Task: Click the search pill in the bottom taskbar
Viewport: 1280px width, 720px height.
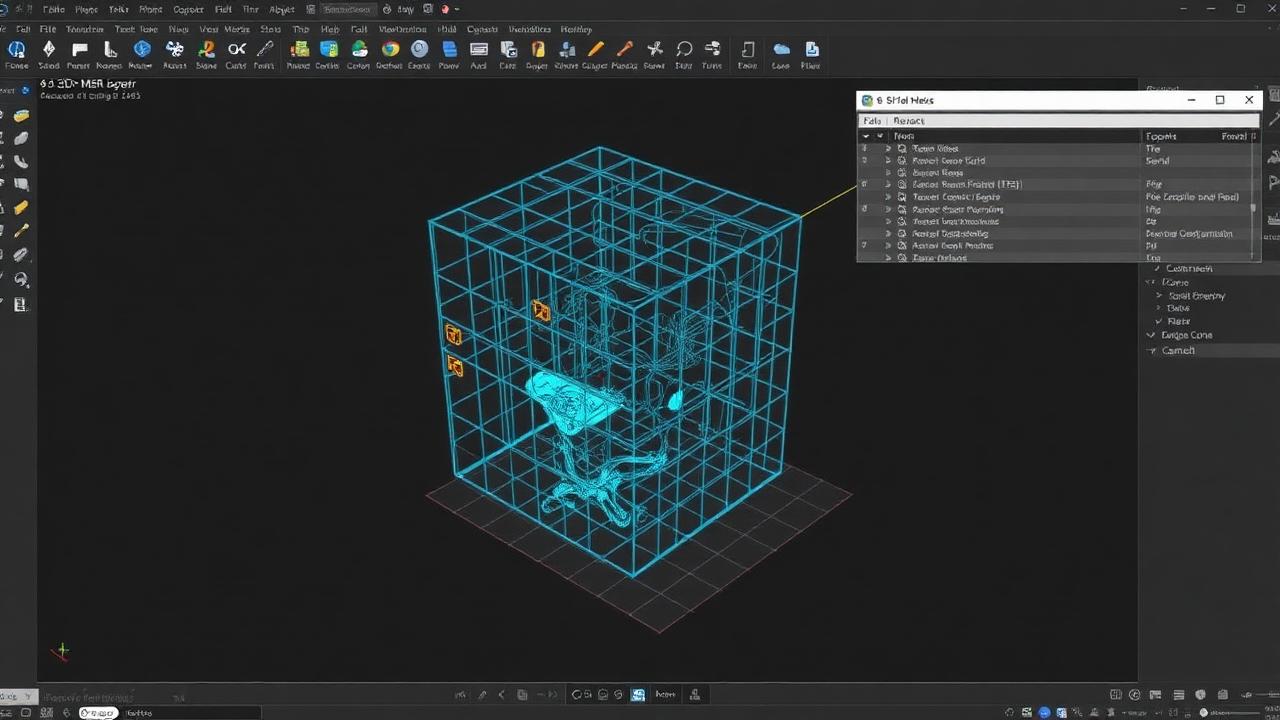Action: click(x=99, y=713)
